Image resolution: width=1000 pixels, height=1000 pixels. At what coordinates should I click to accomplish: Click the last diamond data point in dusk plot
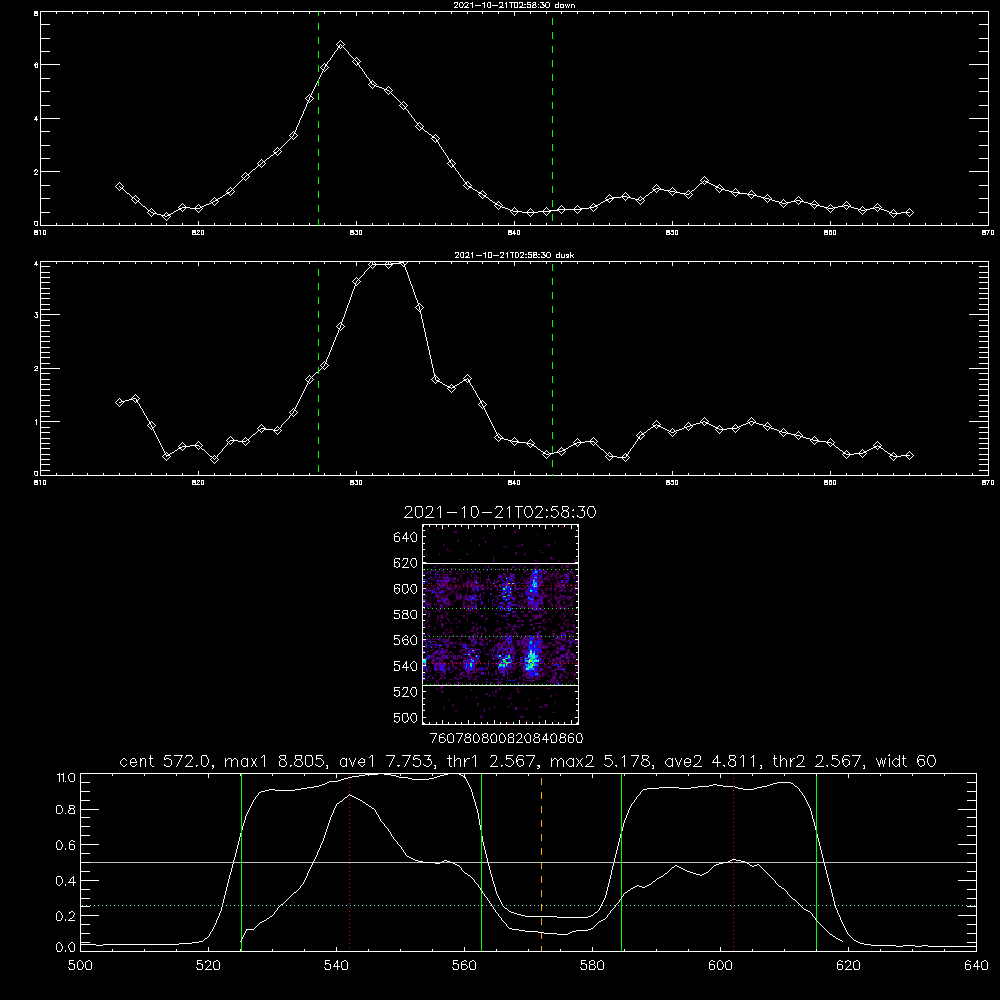pyautogui.click(x=909, y=455)
